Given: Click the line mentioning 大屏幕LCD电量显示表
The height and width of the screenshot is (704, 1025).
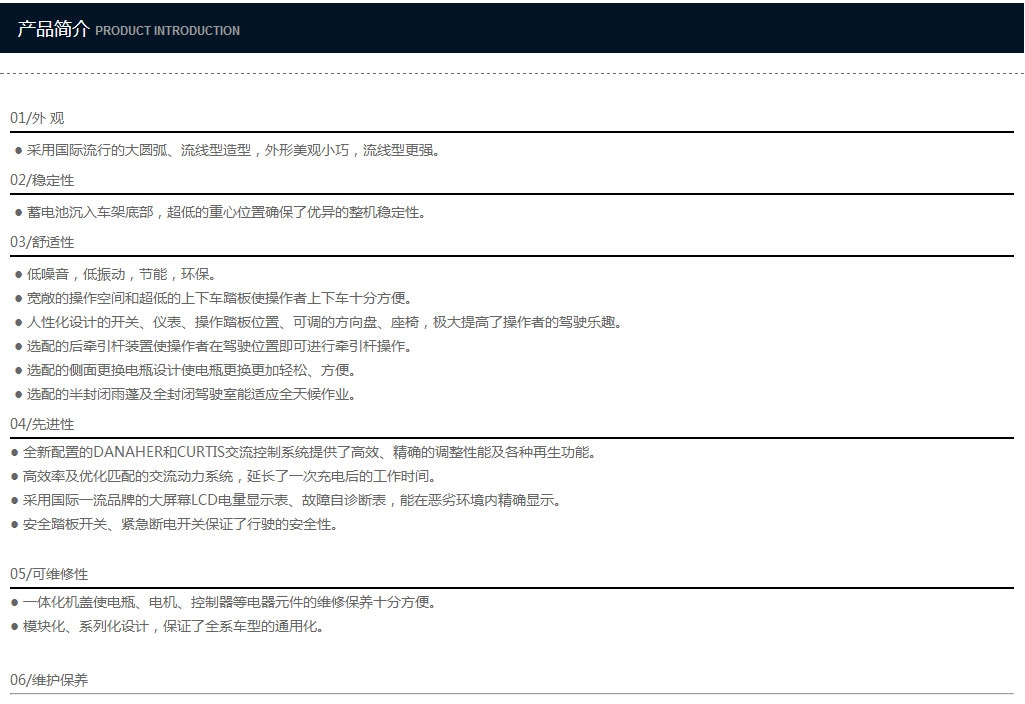Looking at the screenshot, I should [x=286, y=501].
